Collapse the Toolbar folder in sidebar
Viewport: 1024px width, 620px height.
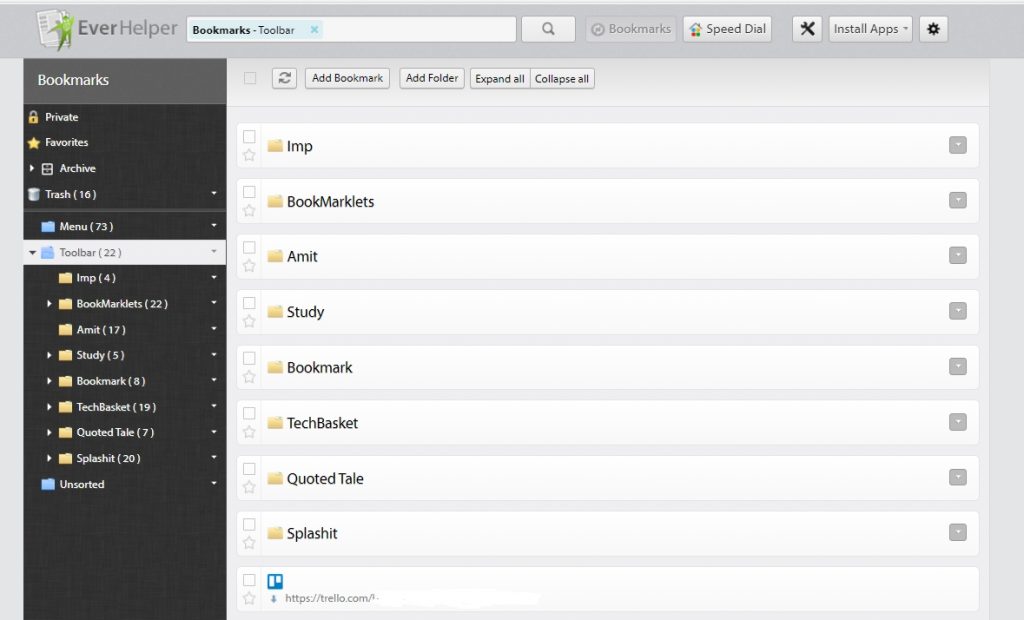[x=32, y=252]
